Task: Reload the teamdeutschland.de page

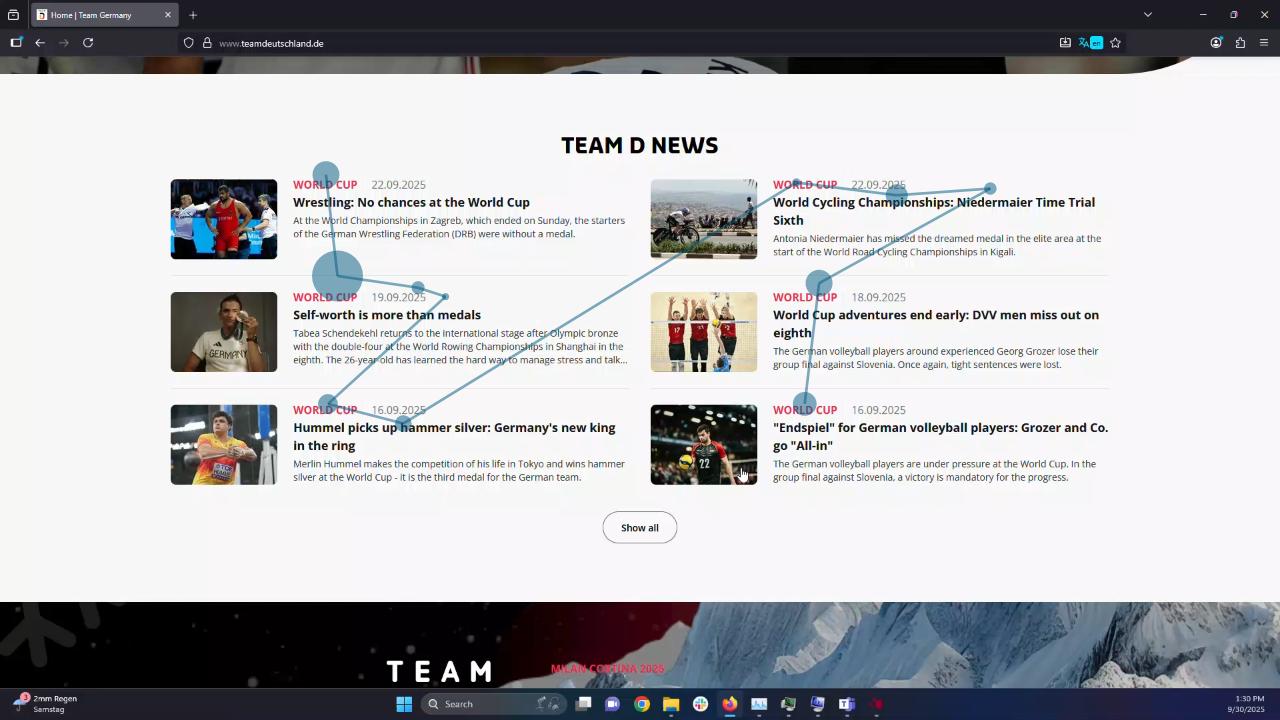Action: [x=88, y=42]
